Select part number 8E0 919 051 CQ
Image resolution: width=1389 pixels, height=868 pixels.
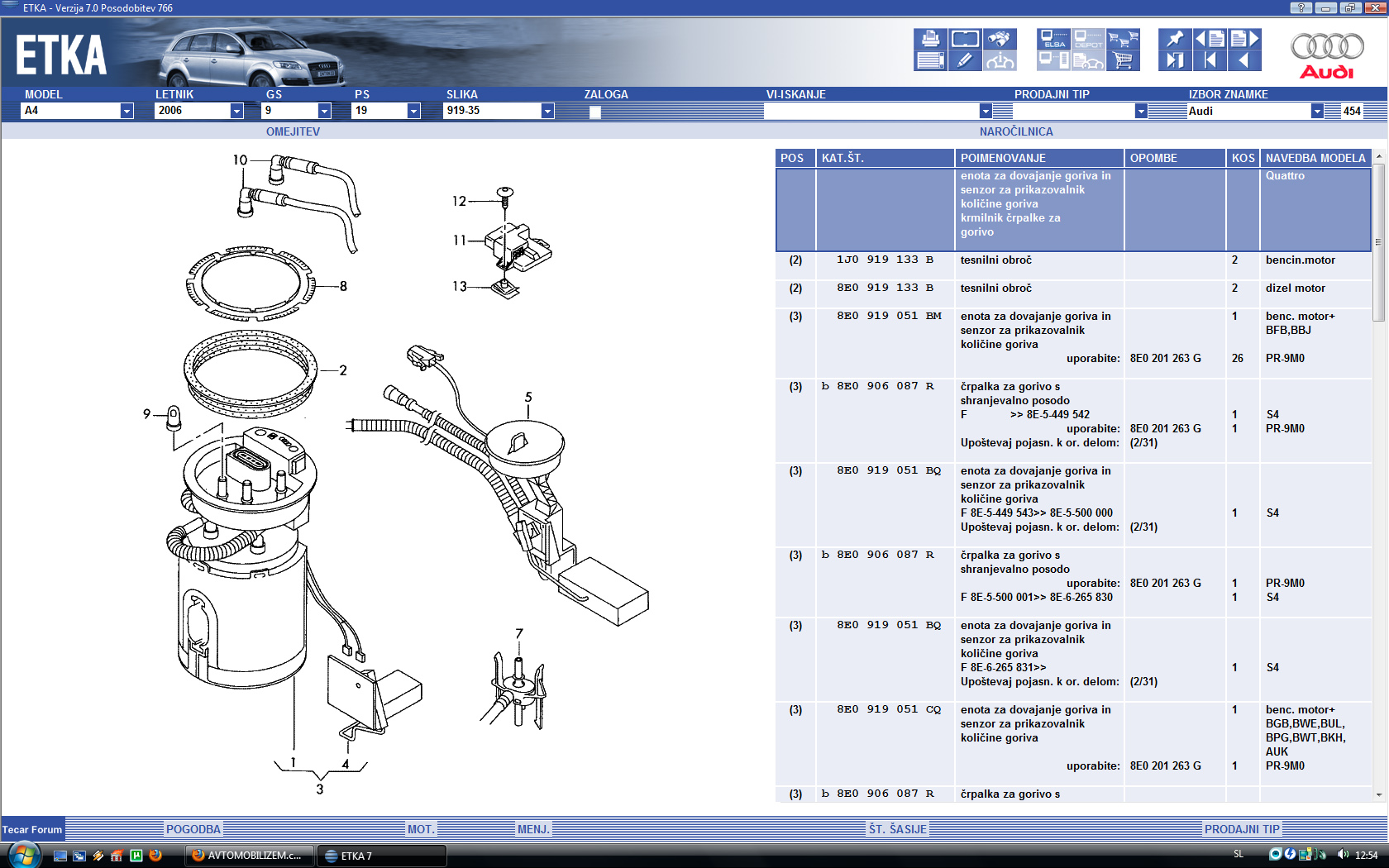tap(890, 709)
